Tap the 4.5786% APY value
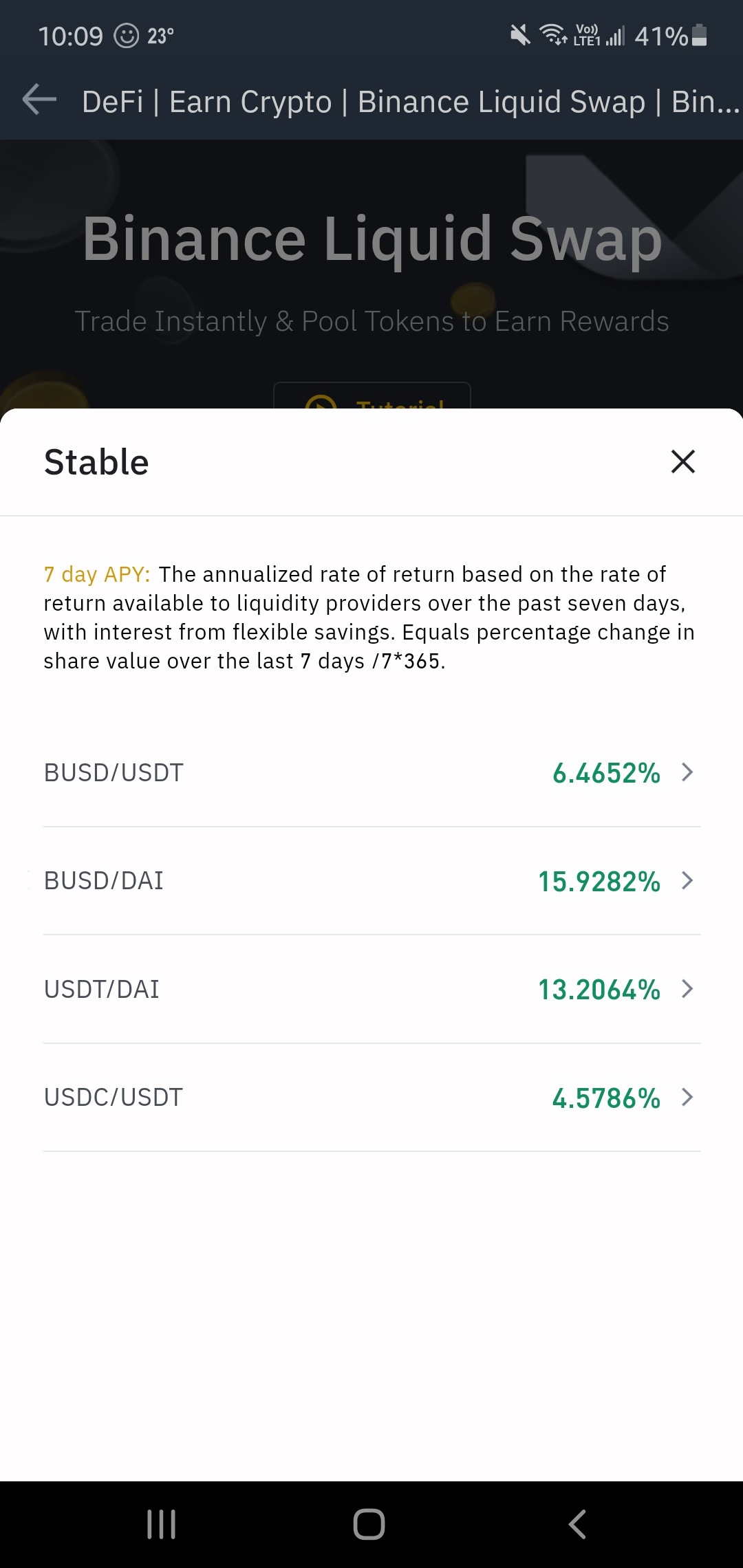This screenshot has height=1568, width=743. tap(606, 1098)
